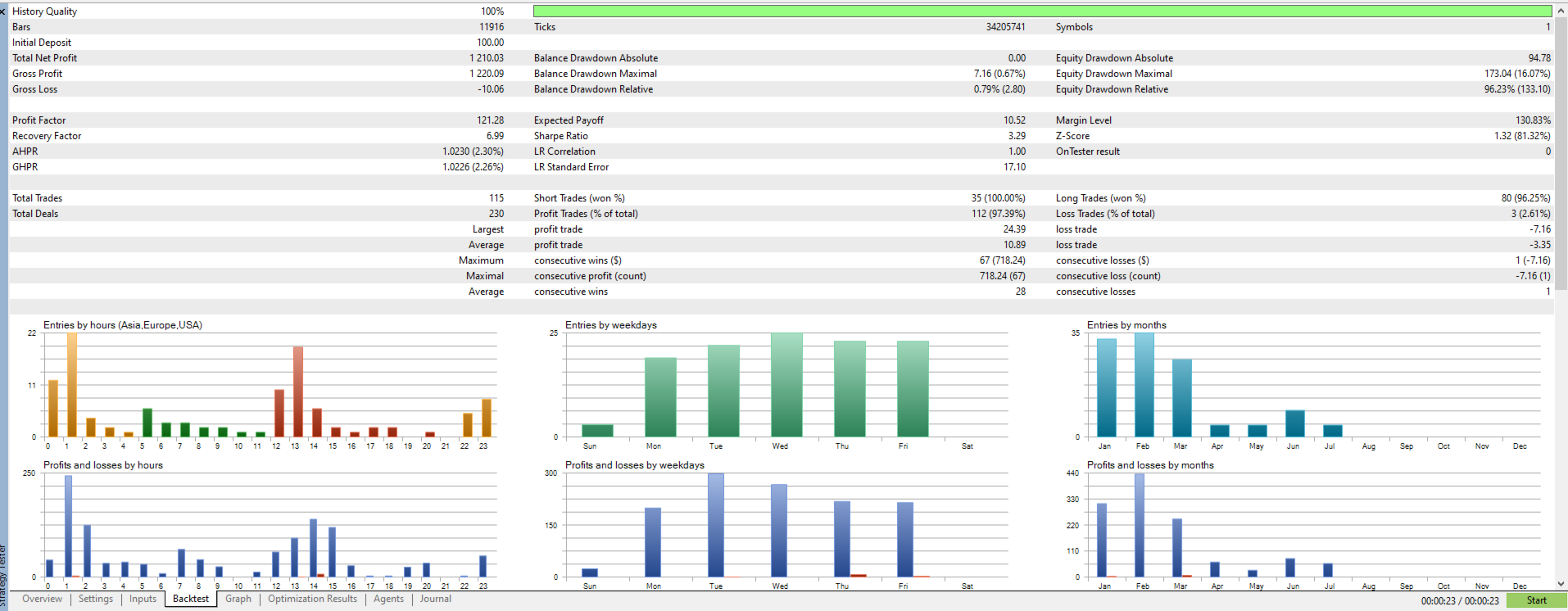Viewport: 1568px width, 611px height.
Task: Click Total Deals value 230
Action: coord(496,214)
